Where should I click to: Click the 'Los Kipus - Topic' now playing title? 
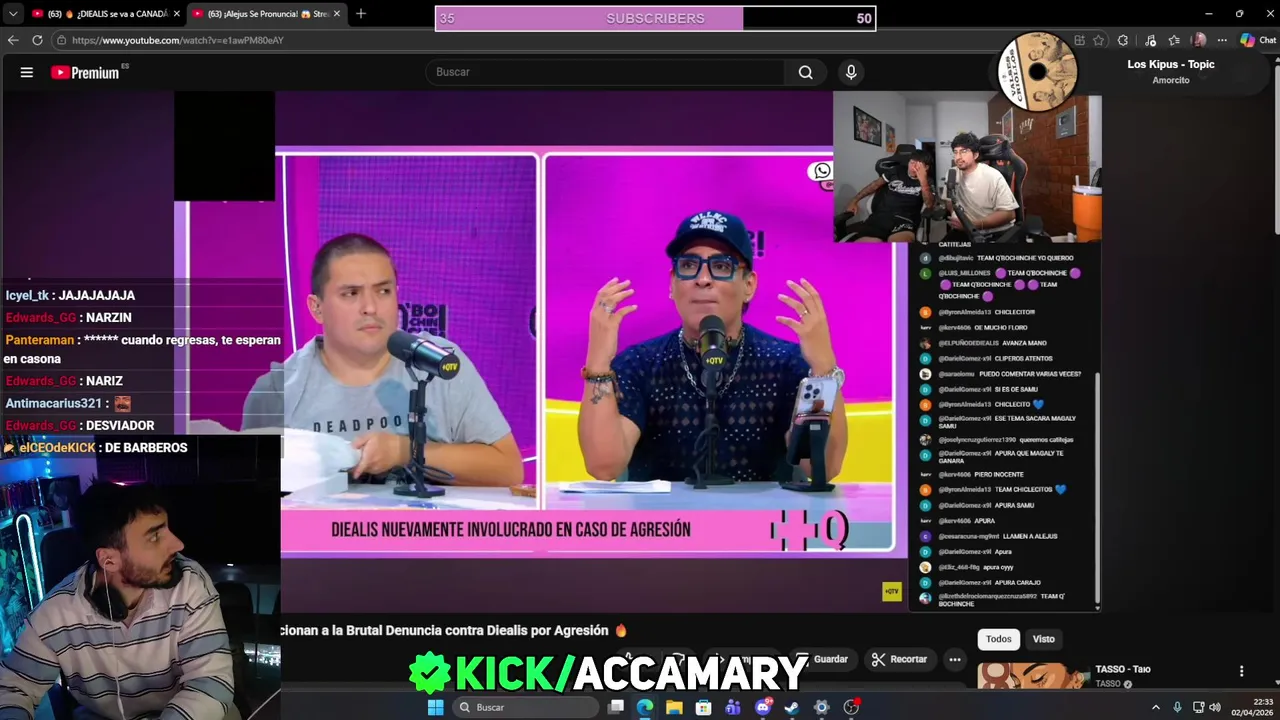click(x=1170, y=64)
